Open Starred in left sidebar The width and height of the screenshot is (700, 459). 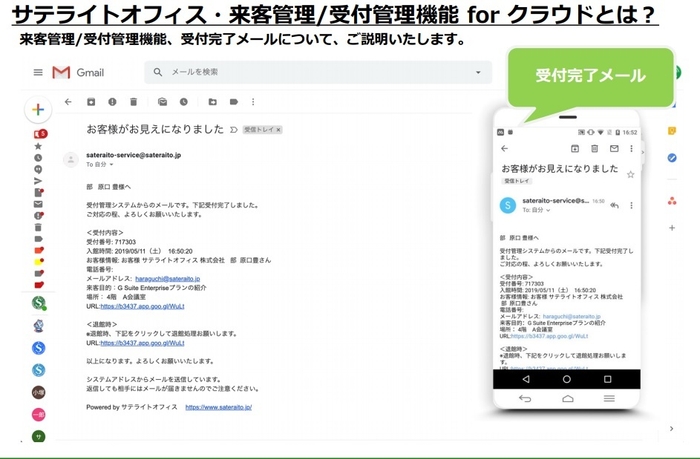(38, 146)
